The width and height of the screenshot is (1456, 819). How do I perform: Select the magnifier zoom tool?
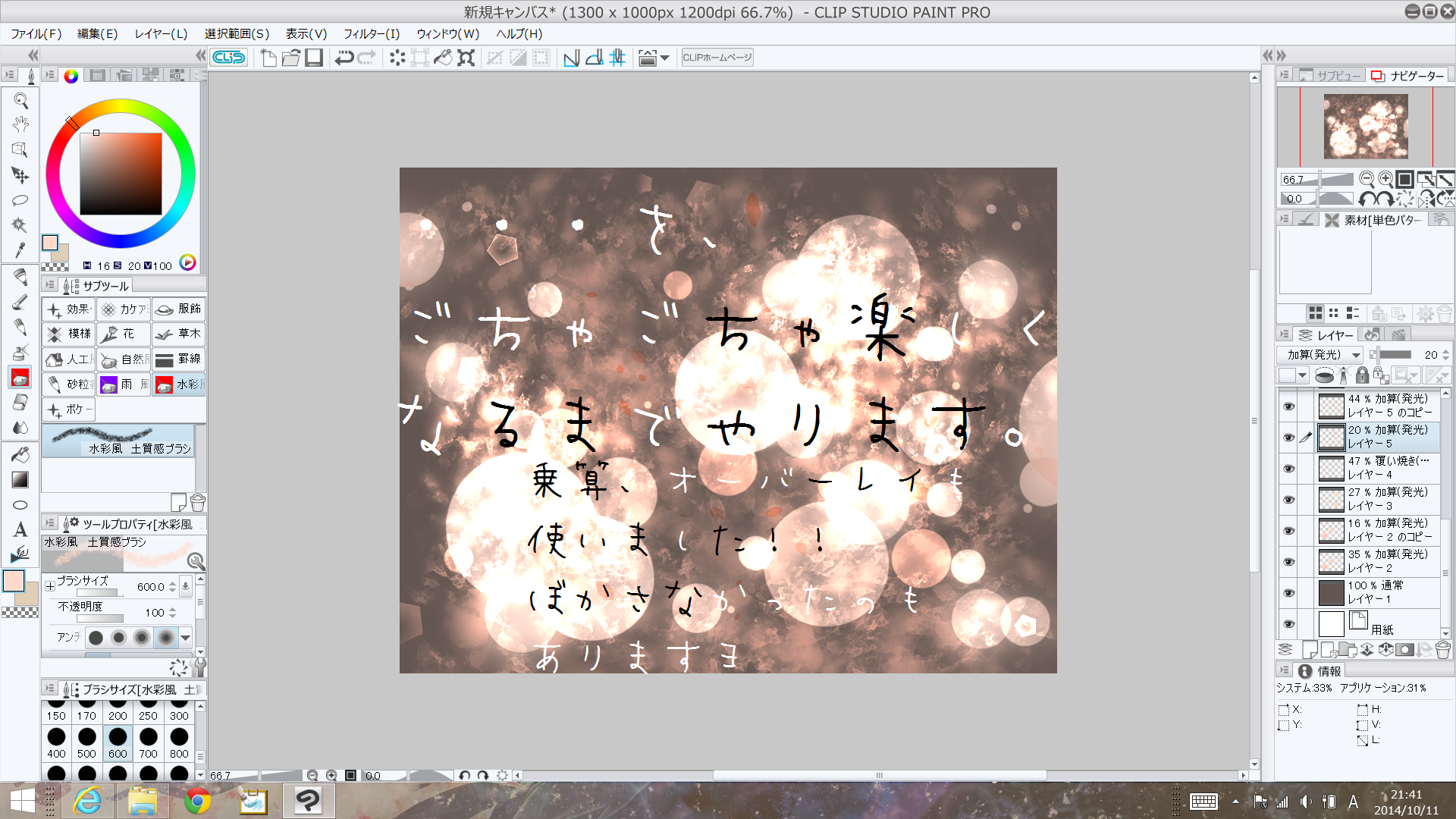pos(20,100)
